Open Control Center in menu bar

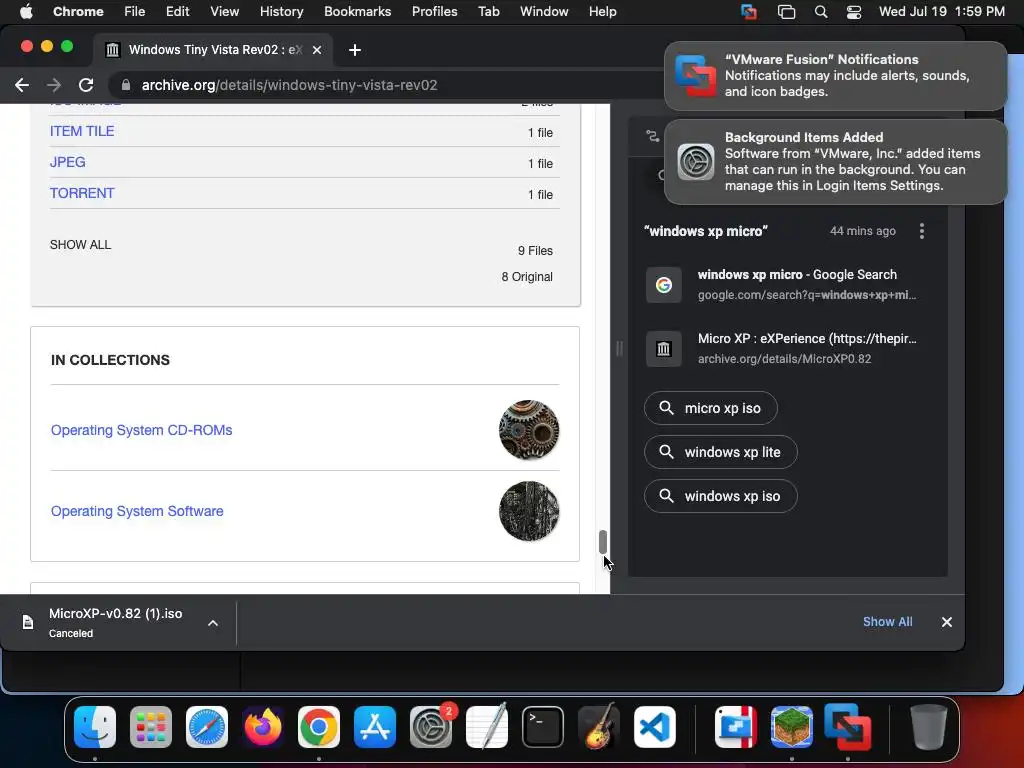click(x=854, y=12)
